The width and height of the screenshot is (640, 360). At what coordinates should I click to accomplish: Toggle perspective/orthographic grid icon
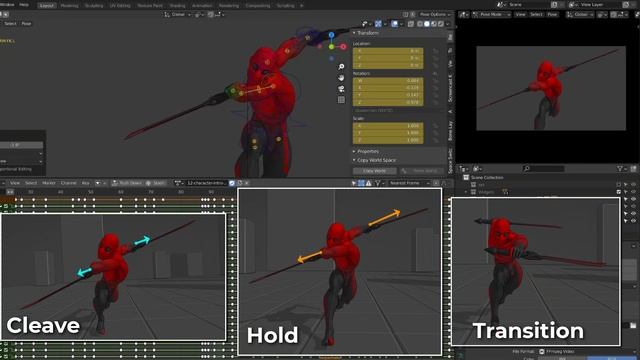341,100
